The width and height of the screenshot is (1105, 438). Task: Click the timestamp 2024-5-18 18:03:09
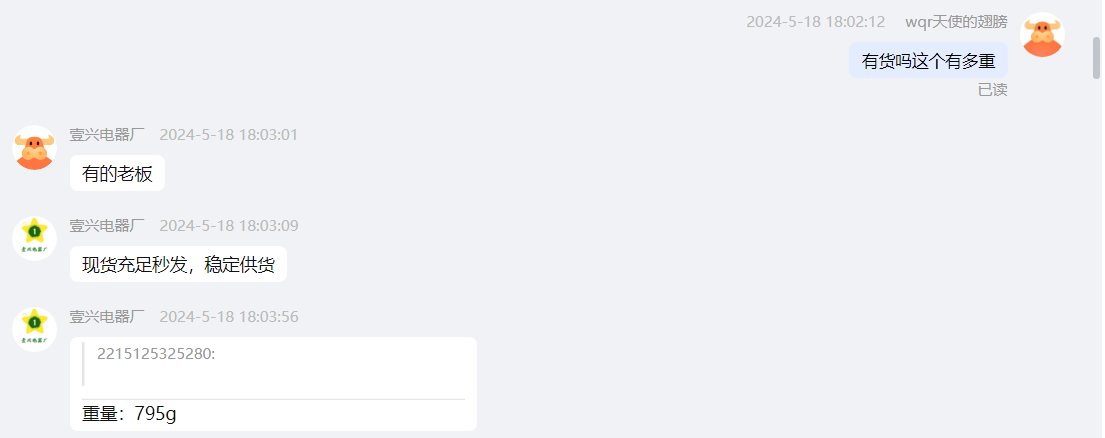229,225
